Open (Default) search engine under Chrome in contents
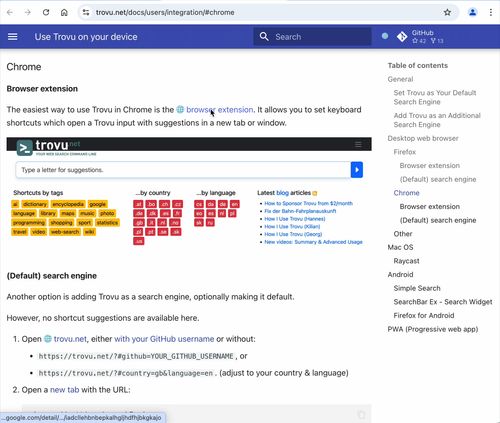This screenshot has width=500, height=423. pyautogui.click(x=438, y=220)
